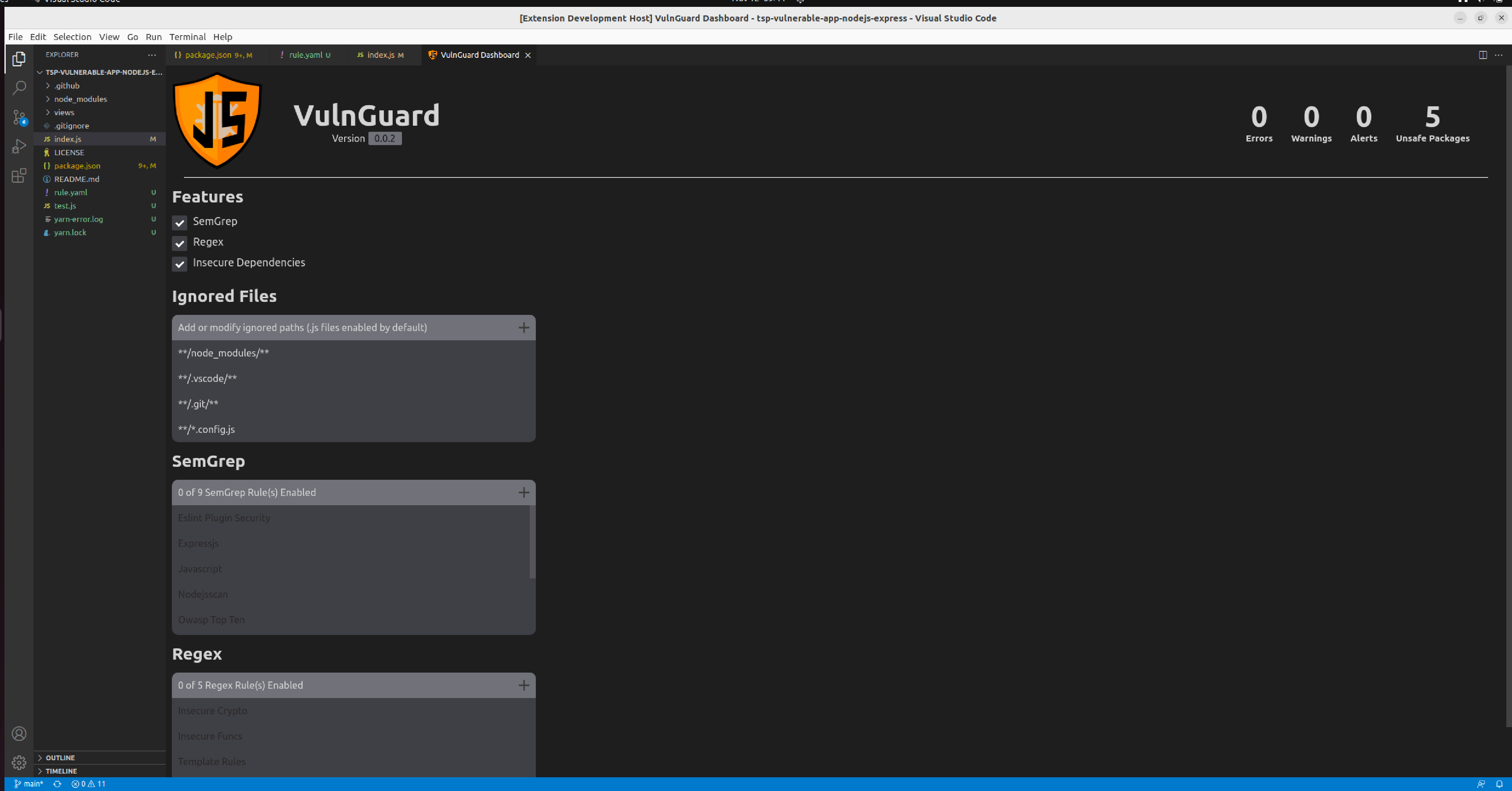Open Run and Debug view icon
This screenshot has height=791, width=1512.
coord(19,146)
